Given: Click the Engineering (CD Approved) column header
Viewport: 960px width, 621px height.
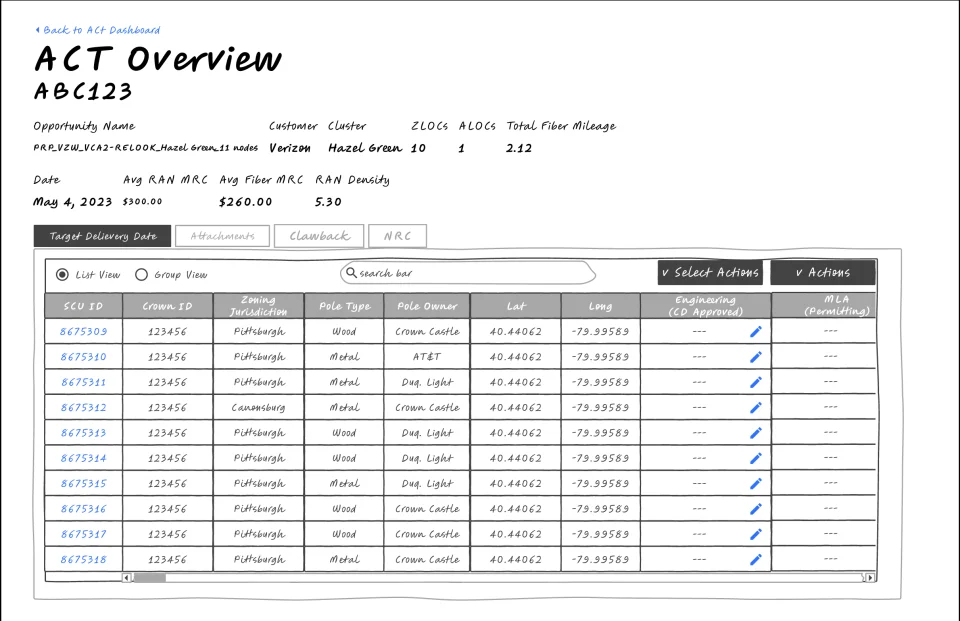Looking at the screenshot, I should tap(705, 306).
